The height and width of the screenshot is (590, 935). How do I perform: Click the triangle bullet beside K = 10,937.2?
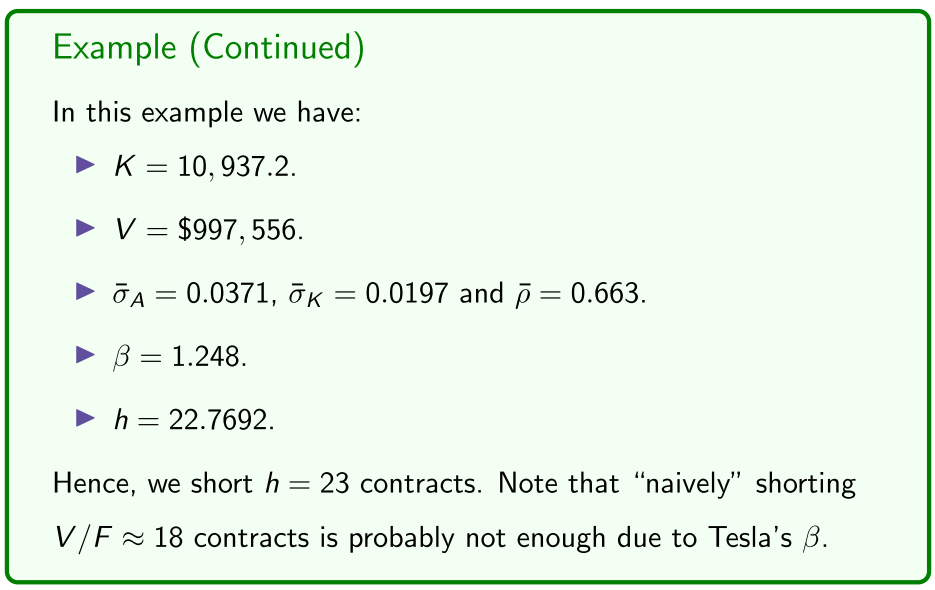tap(85, 164)
